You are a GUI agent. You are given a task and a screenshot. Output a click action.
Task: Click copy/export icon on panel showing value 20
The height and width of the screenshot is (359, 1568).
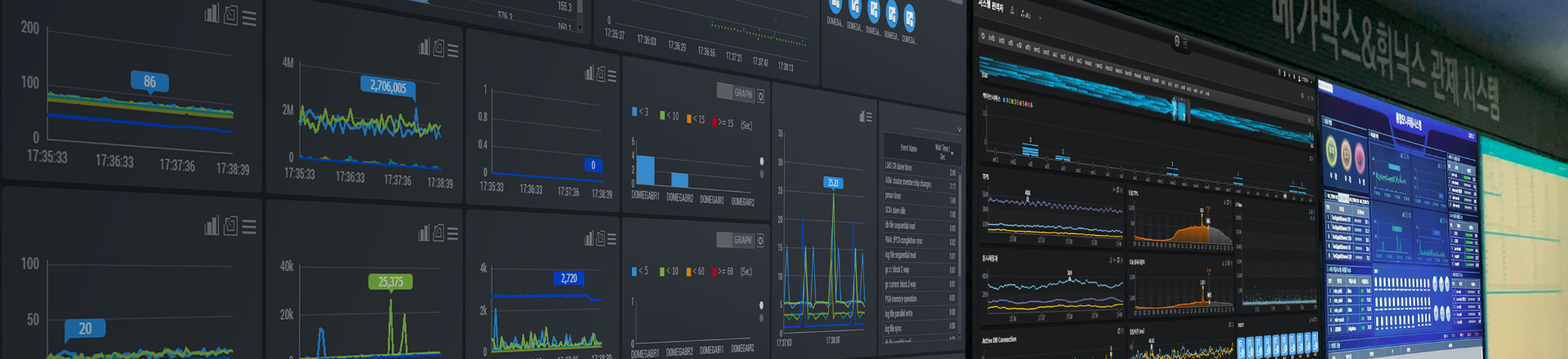click(231, 226)
